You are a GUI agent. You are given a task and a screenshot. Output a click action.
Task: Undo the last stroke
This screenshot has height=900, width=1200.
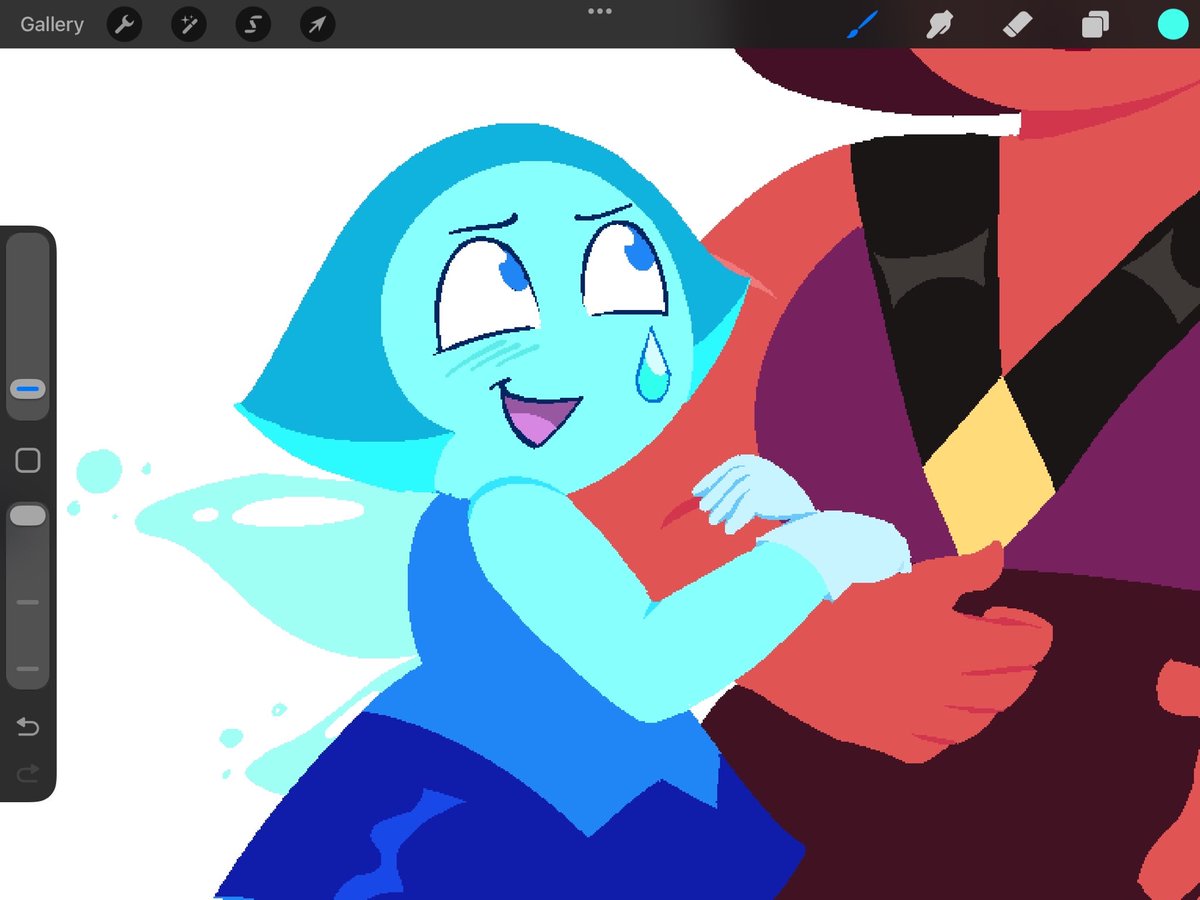28,726
